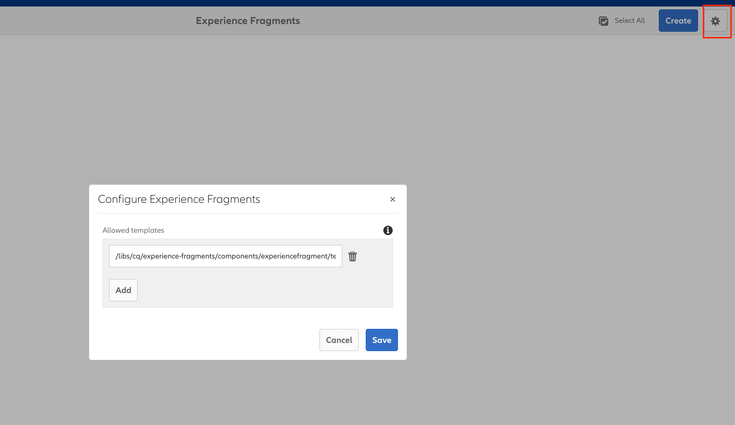Click empty dialog footer left of Cancel
This screenshot has width=735, height=425.
(x=200, y=340)
